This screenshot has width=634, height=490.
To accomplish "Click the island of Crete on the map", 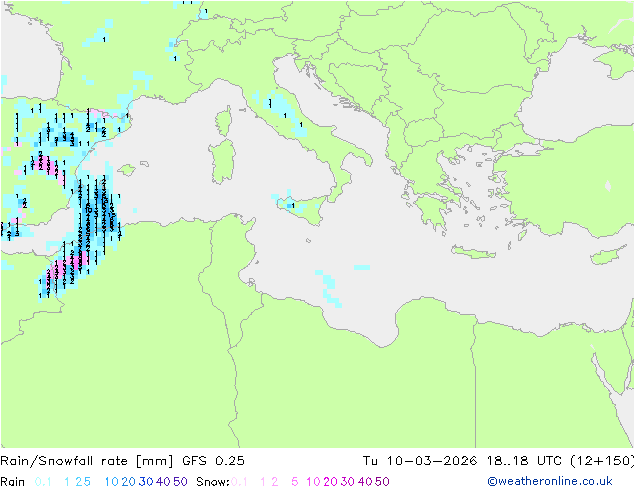I will [x=473, y=252].
